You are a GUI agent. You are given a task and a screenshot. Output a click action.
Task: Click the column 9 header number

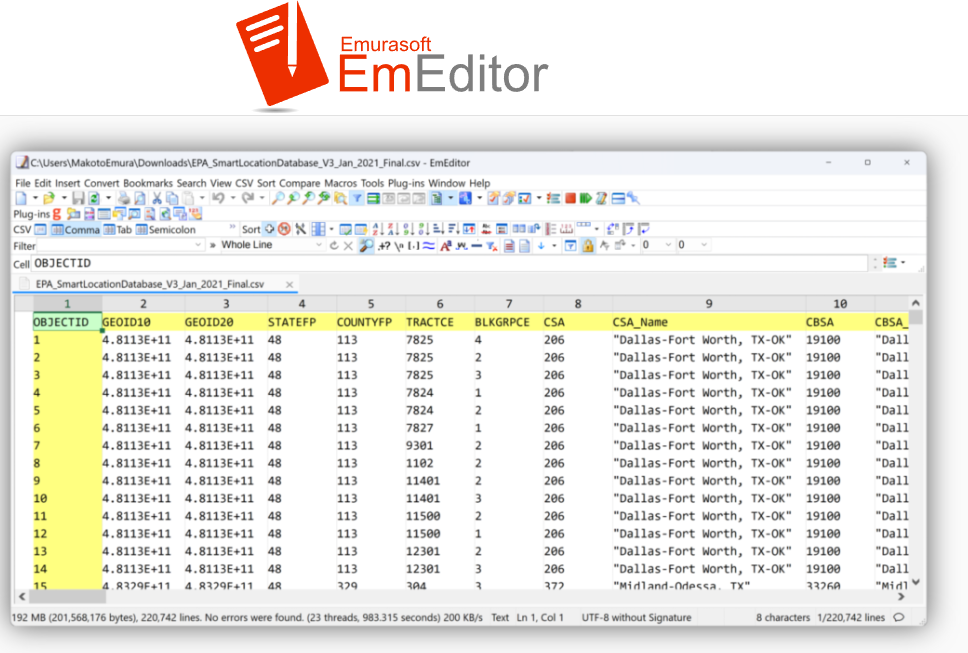pyautogui.click(x=709, y=304)
